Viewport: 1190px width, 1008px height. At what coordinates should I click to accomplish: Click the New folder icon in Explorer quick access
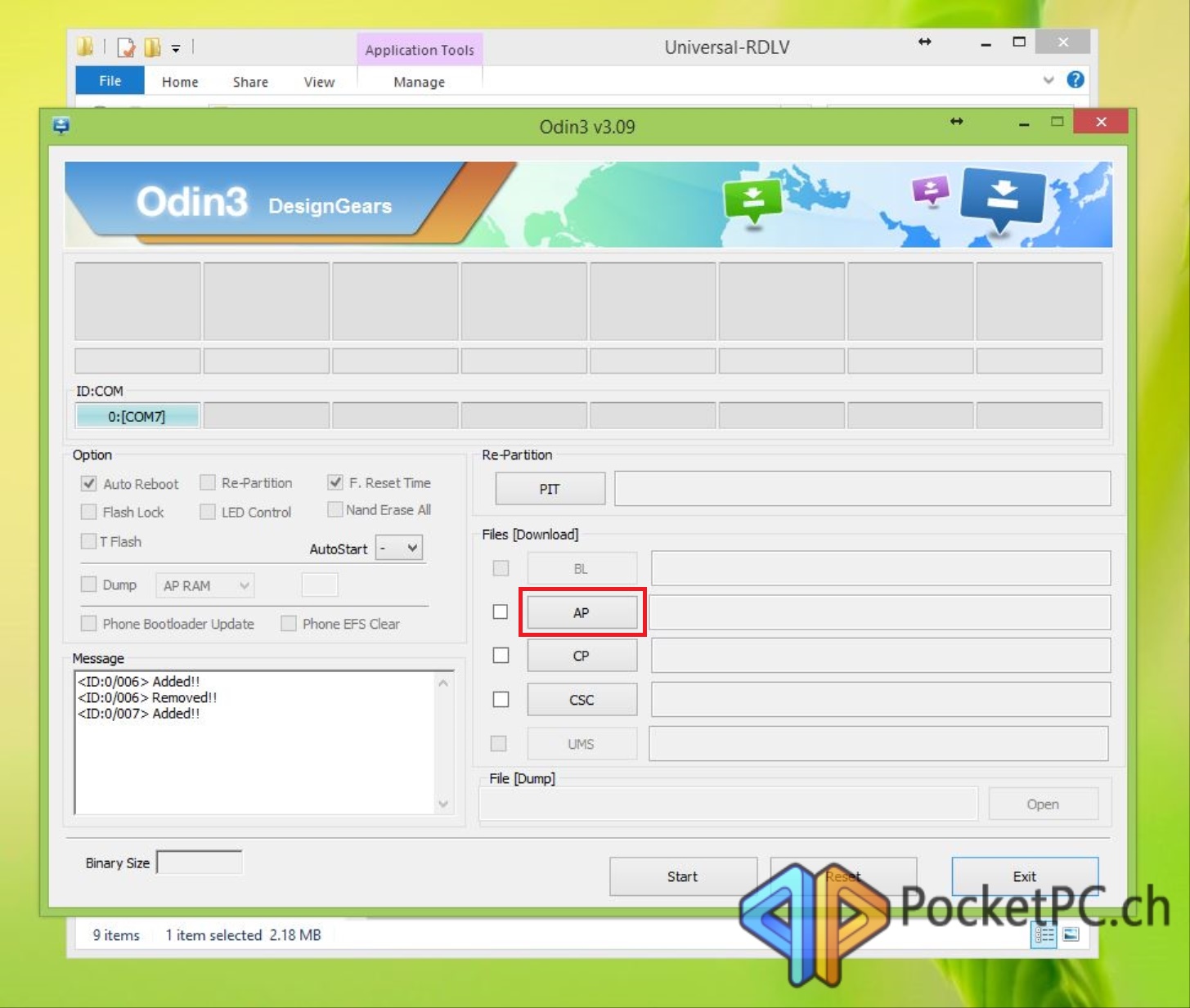[x=152, y=47]
